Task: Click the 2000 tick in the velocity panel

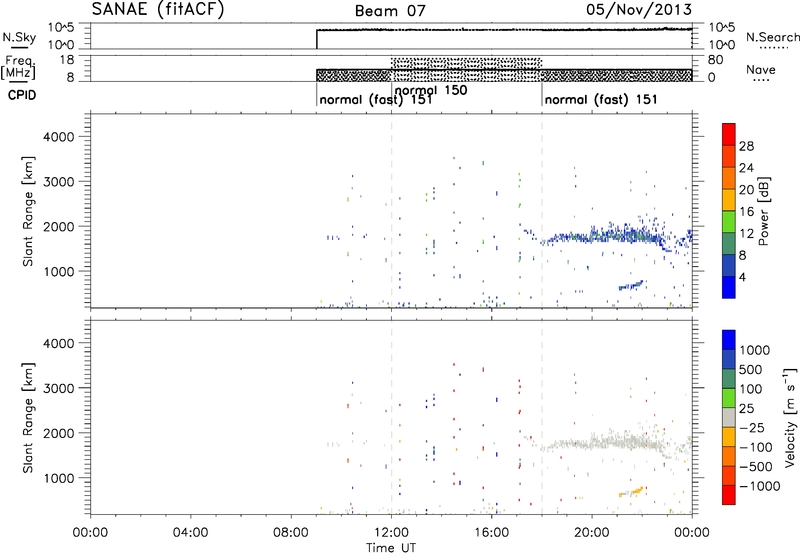Action: 58,433
